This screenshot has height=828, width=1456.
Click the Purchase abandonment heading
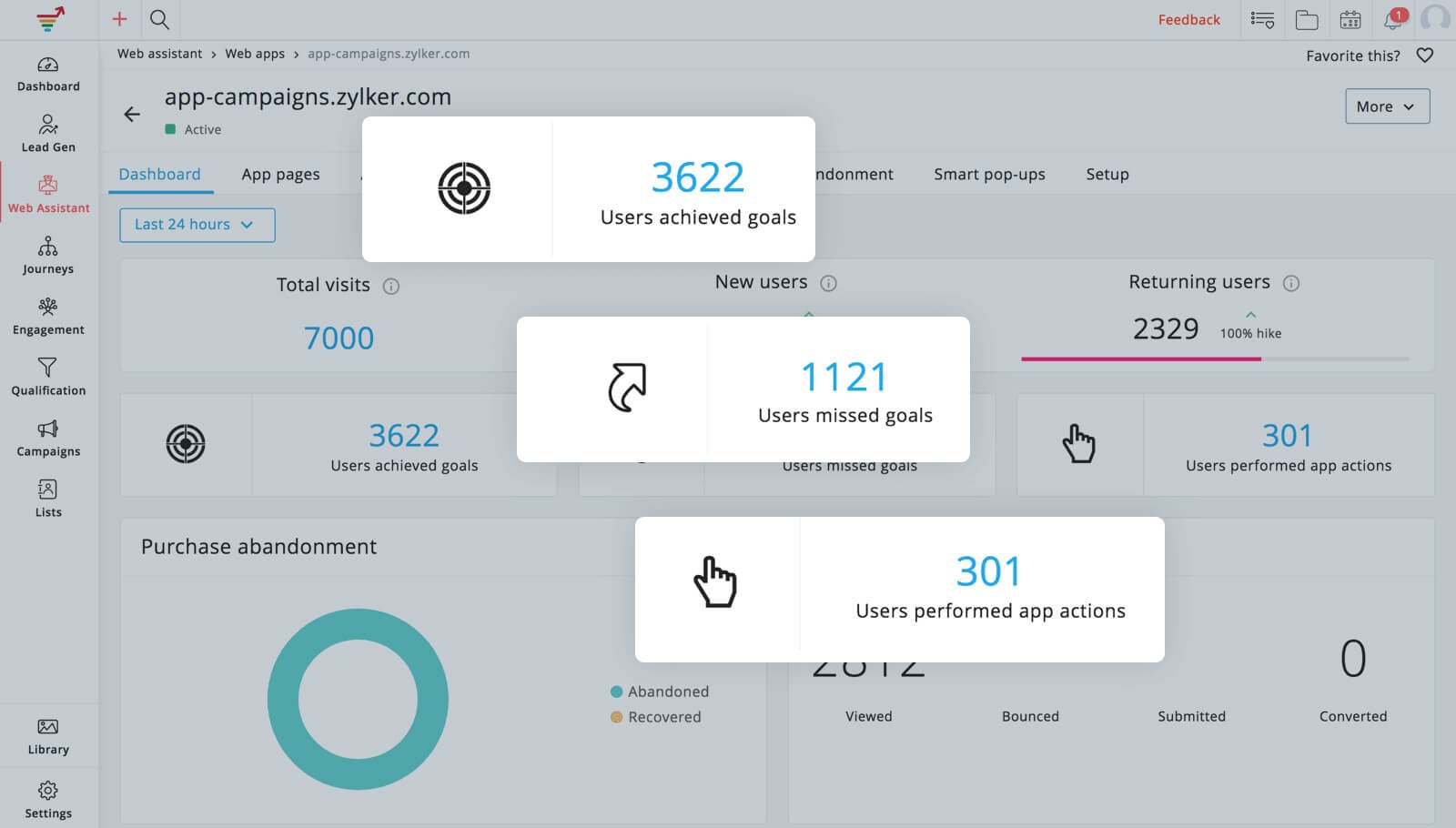coord(258,546)
